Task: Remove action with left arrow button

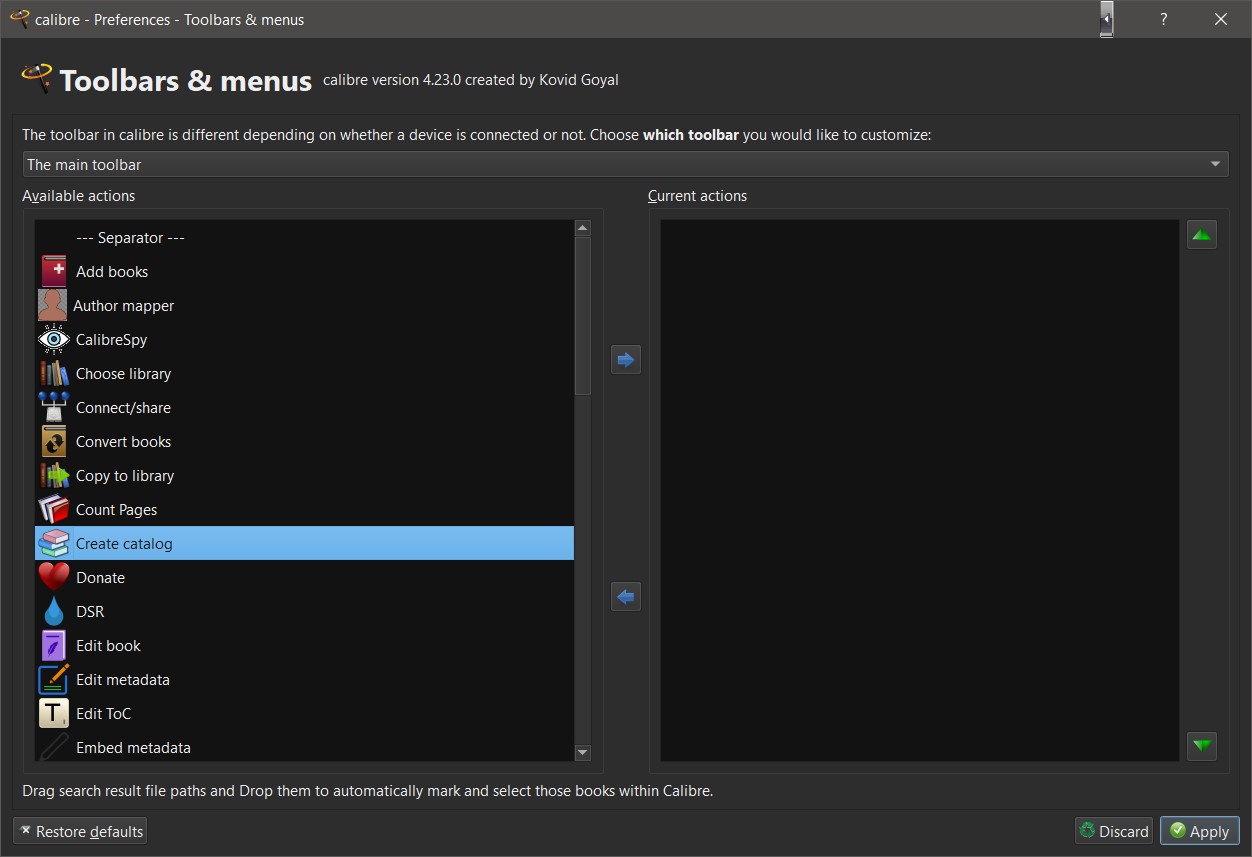Action: 626,597
